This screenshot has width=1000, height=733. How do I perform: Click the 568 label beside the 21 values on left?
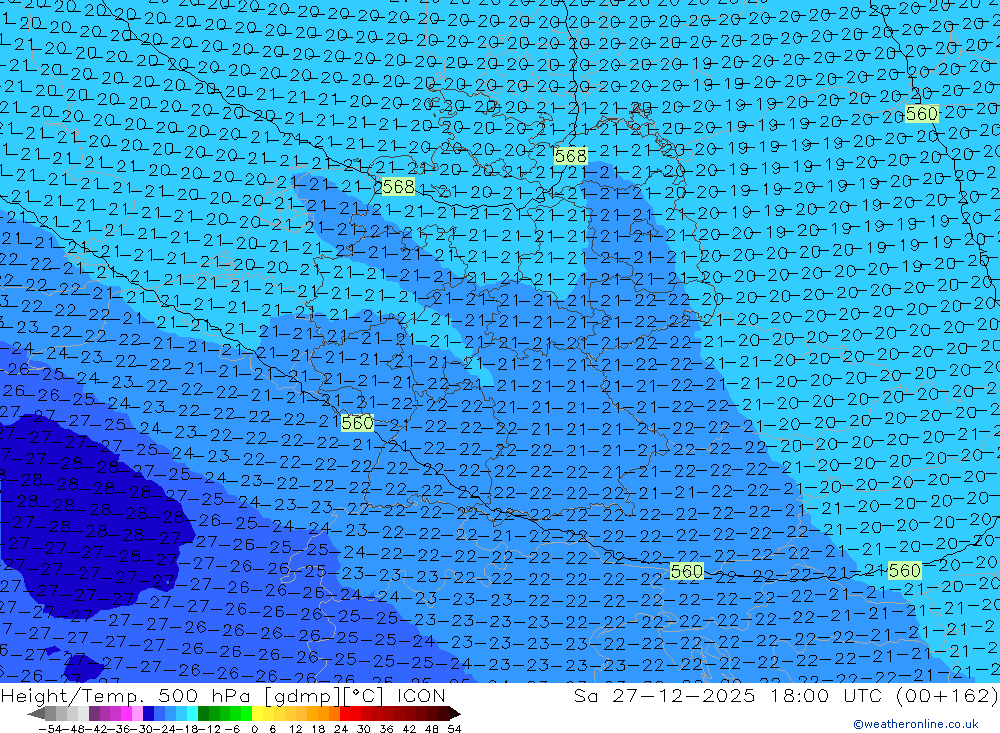(x=398, y=186)
